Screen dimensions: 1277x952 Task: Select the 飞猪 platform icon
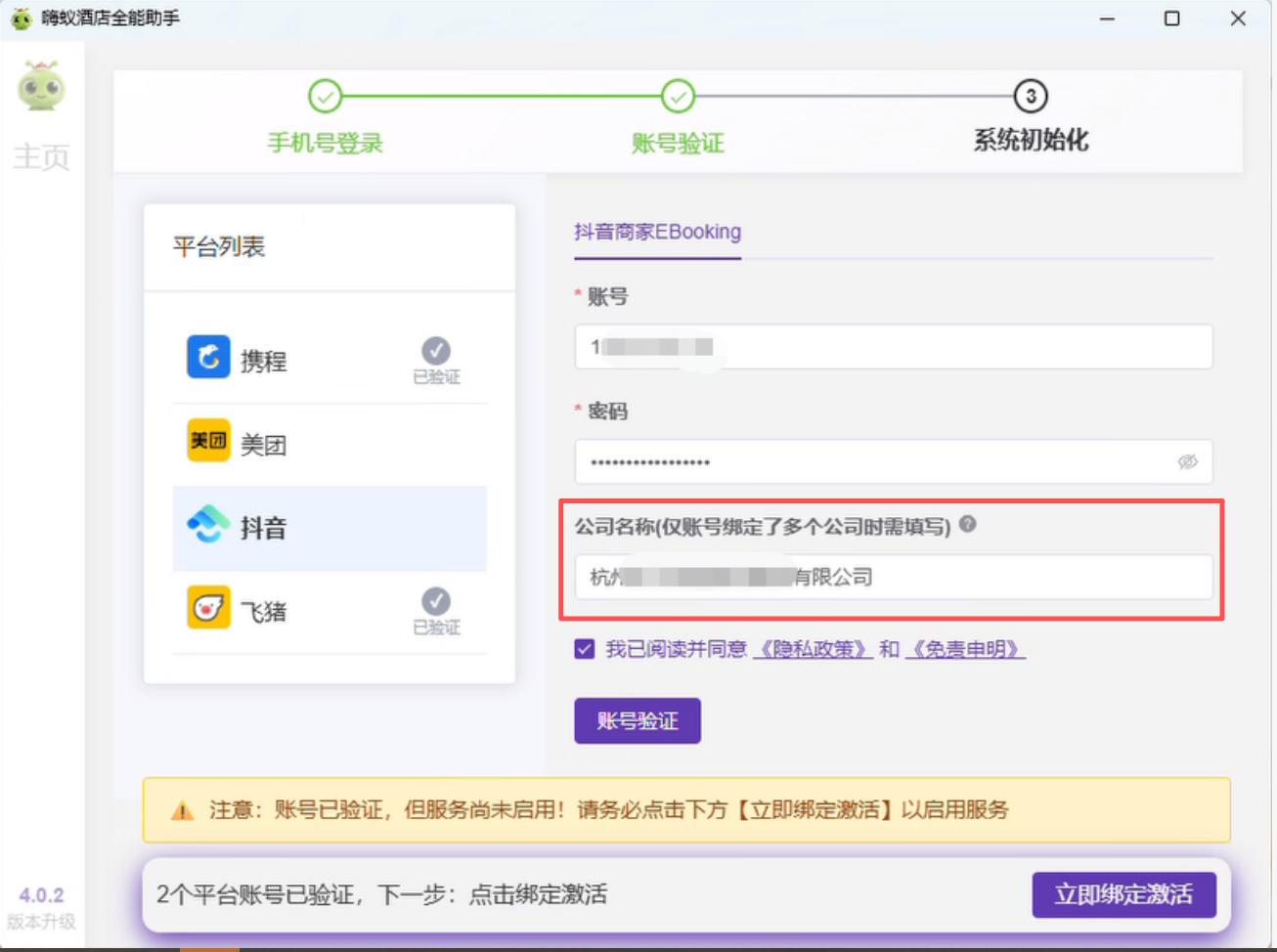pyautogui.click(x=208, y=608)
